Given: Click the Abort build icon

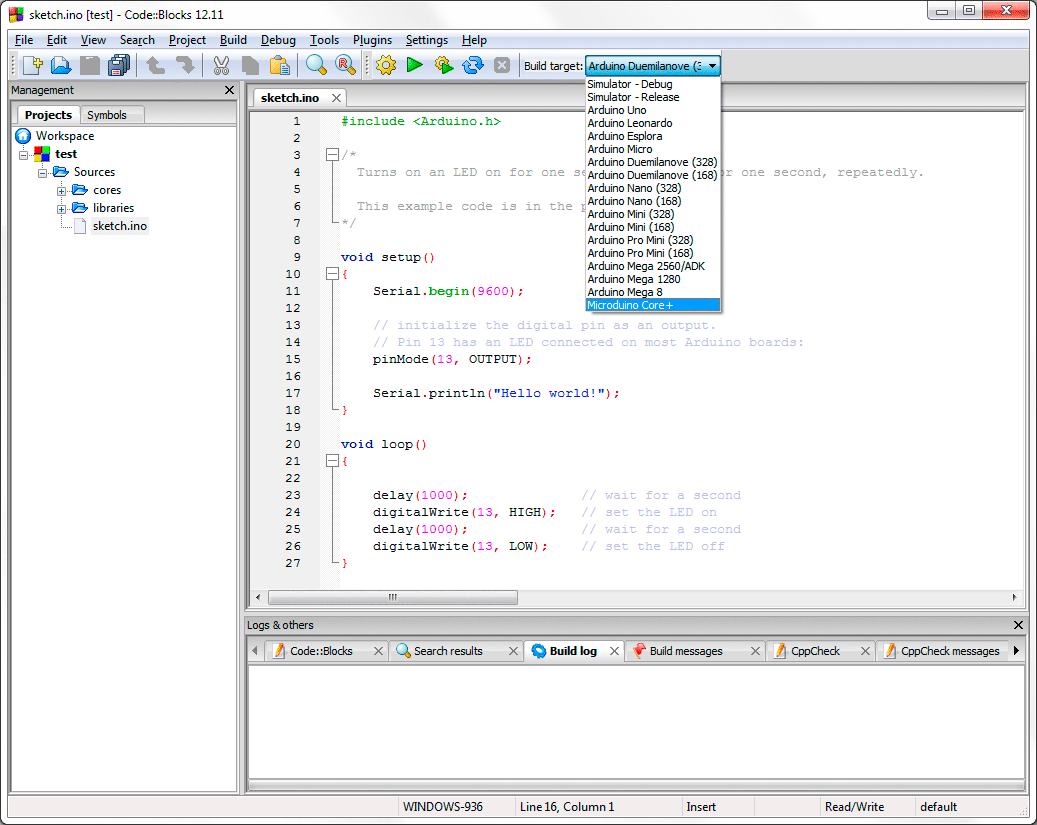Looking at the screenshot, I should pos(502,65).
